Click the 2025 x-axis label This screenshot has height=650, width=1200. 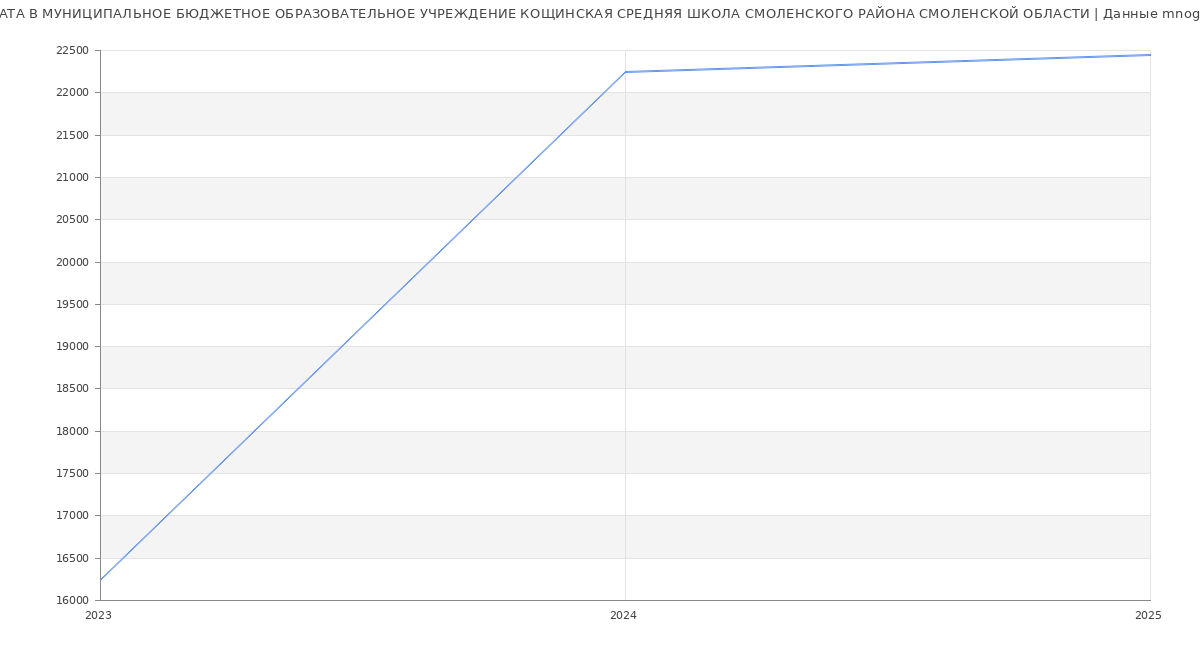(x=1148, y=616)
